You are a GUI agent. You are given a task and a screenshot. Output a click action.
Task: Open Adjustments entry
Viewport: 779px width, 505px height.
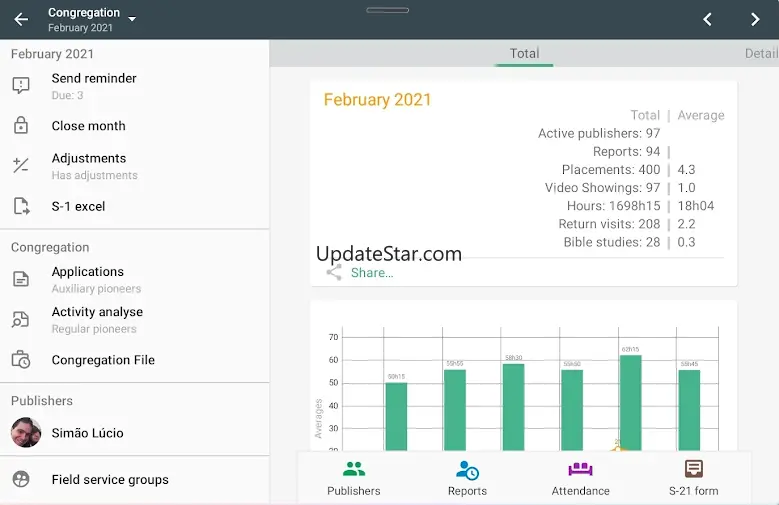tap(135, 166)
